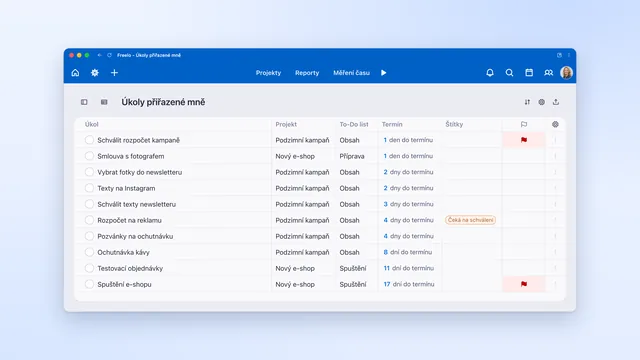640x360 pixels.
Task: Complete task Vybrat fotky do newsletteru
Action: click(x=89, y=172)
